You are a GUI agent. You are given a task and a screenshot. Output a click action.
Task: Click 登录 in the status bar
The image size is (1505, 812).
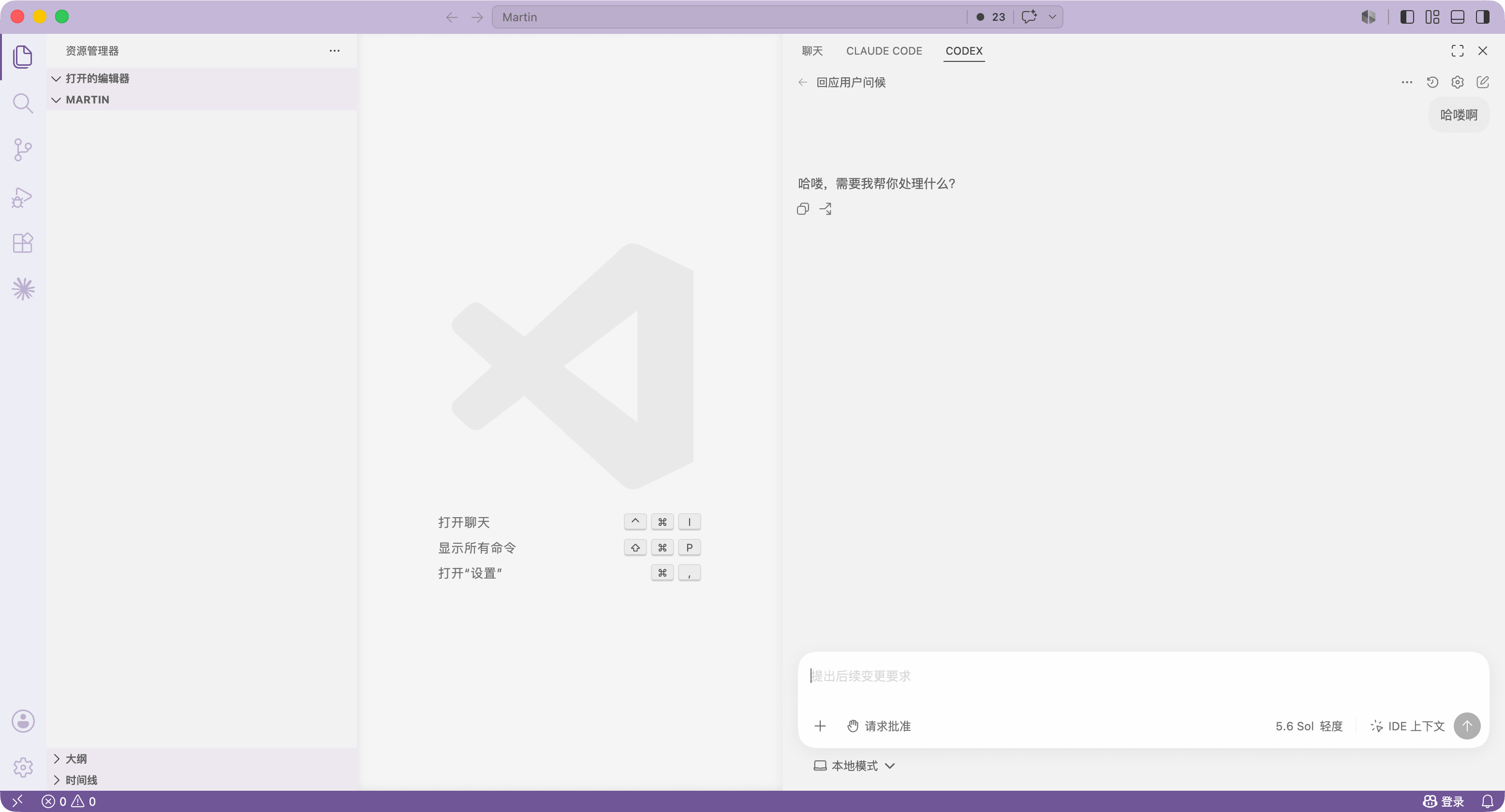[1443, 801]
